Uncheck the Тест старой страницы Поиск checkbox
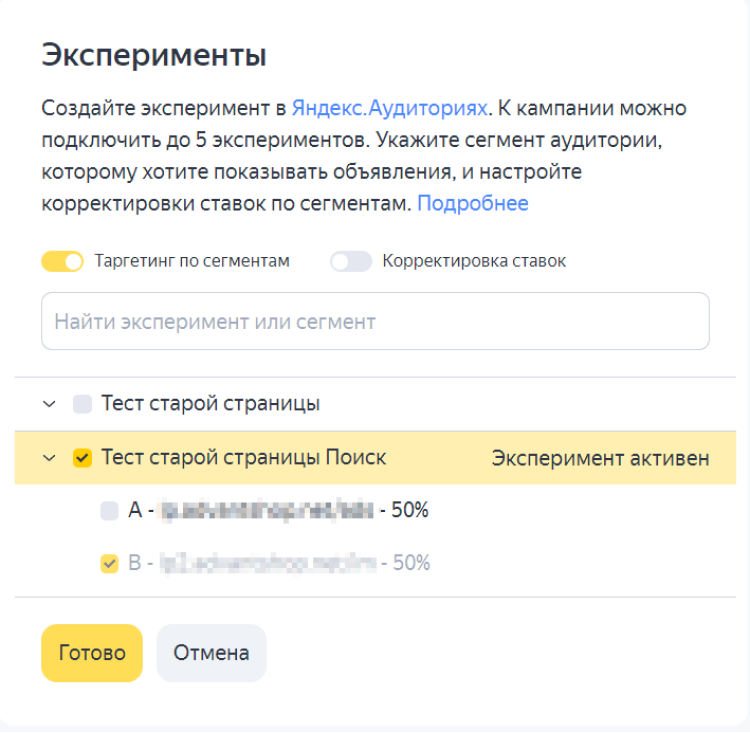Image resolution: width=750 pixels, height=733 pixels. point(82,458)
